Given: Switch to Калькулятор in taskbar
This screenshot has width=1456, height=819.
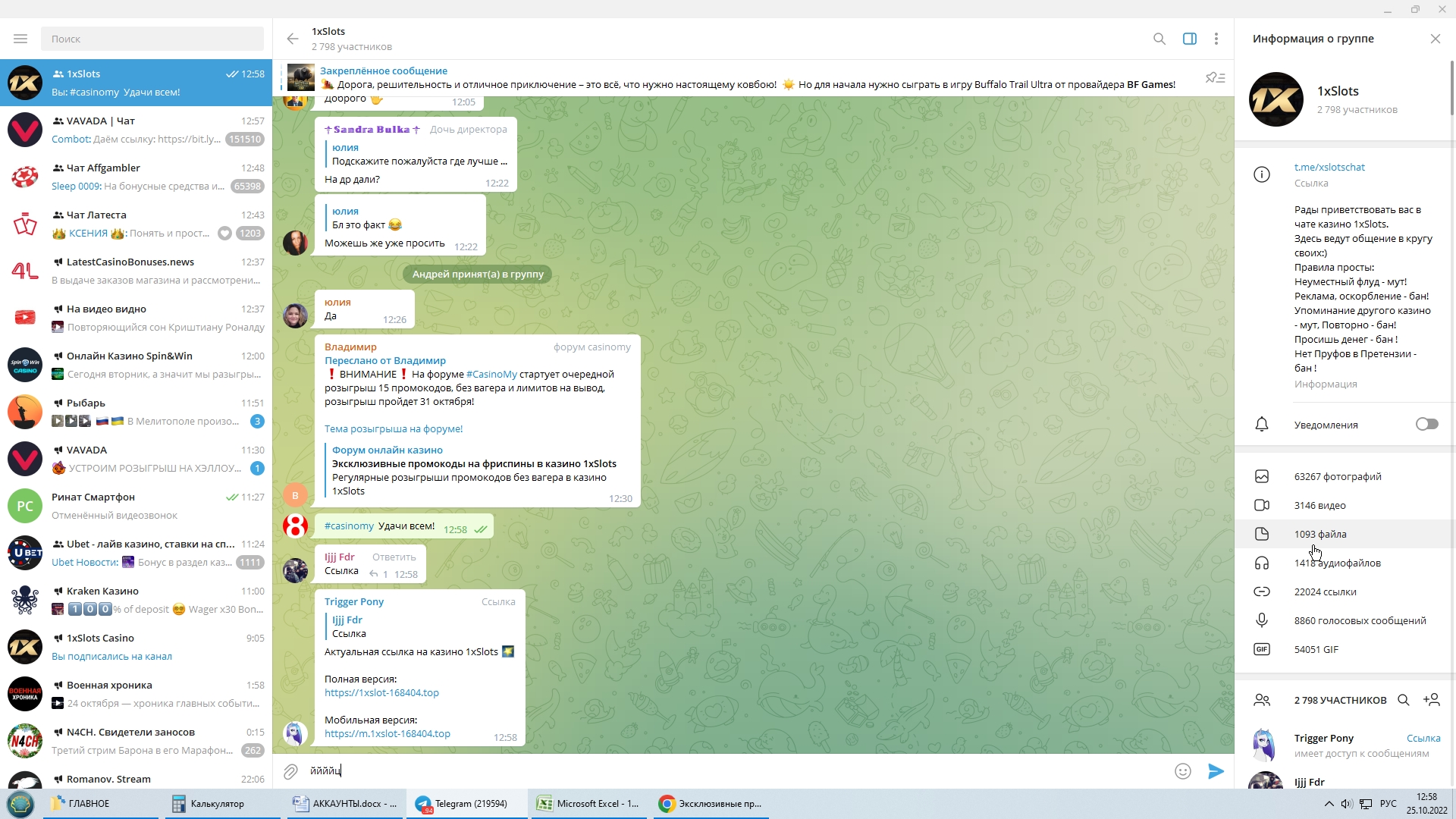Looking at the screenshot, I should pos(223,804).
